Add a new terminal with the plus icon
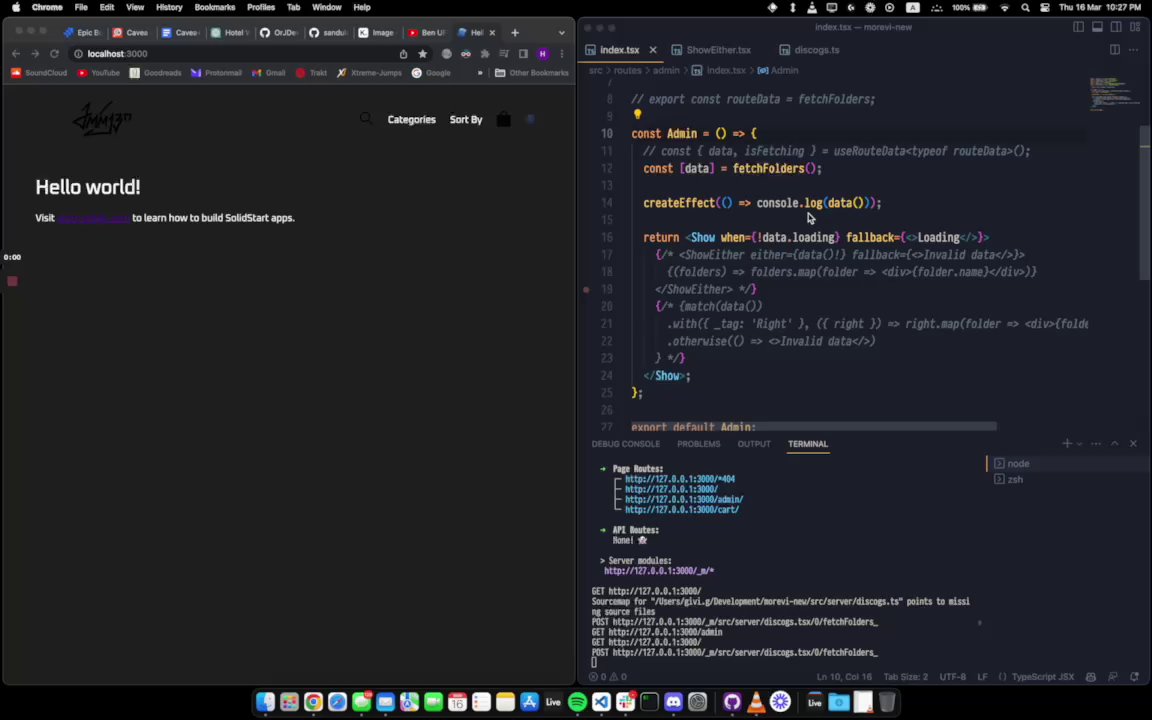Screen dimensions: 1152x720 [x=1067, y=444]
